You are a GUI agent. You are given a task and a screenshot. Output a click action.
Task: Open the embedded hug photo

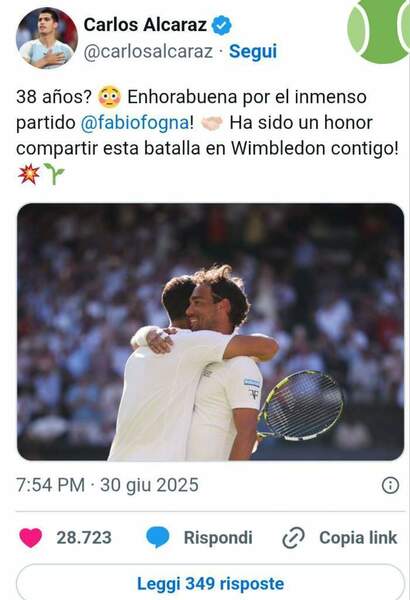[211, 332]
